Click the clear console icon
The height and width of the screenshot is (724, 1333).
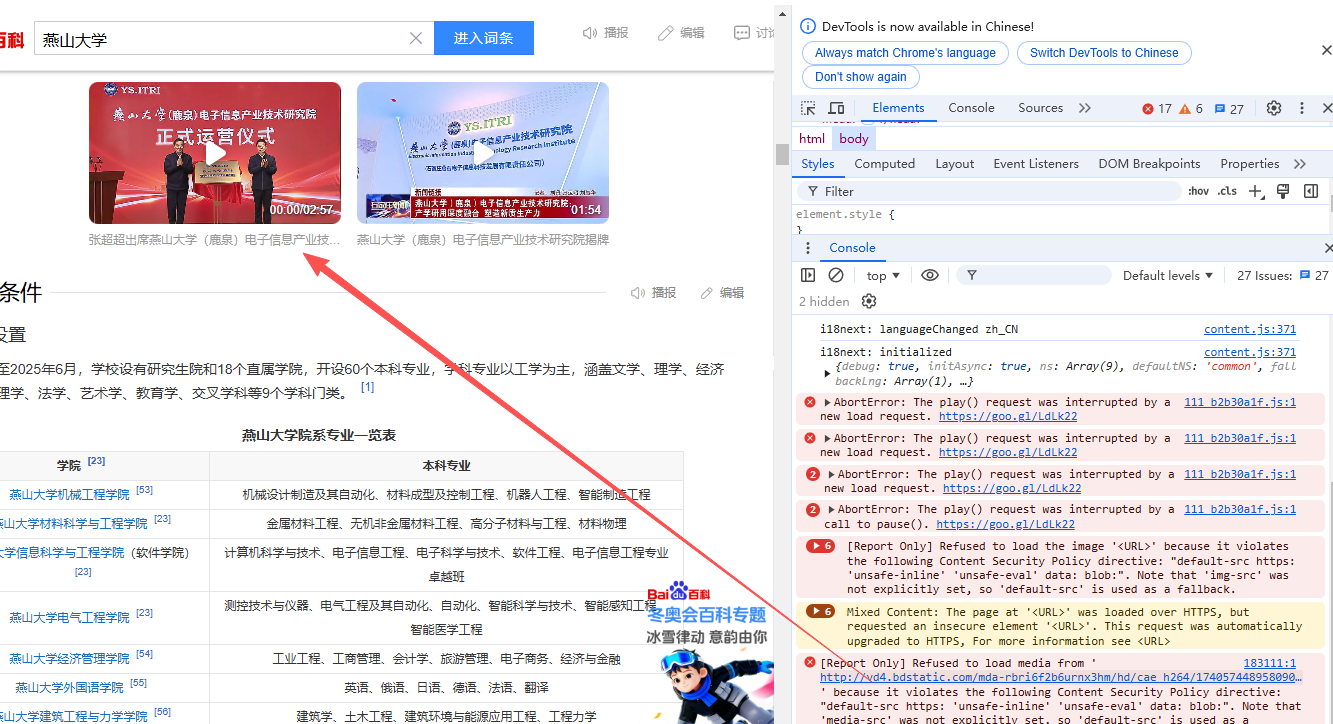pos(836,275)
